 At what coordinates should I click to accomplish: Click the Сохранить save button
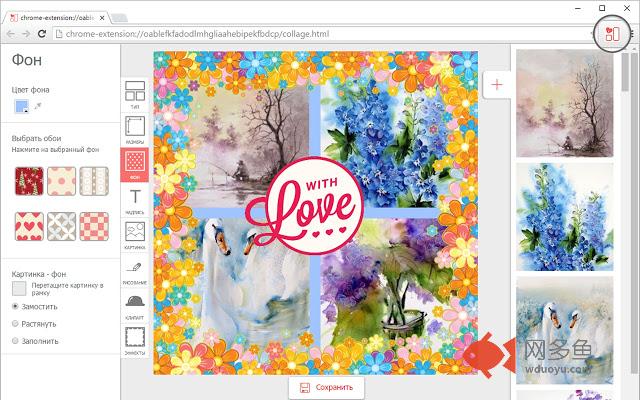click(x=327, y=387)
